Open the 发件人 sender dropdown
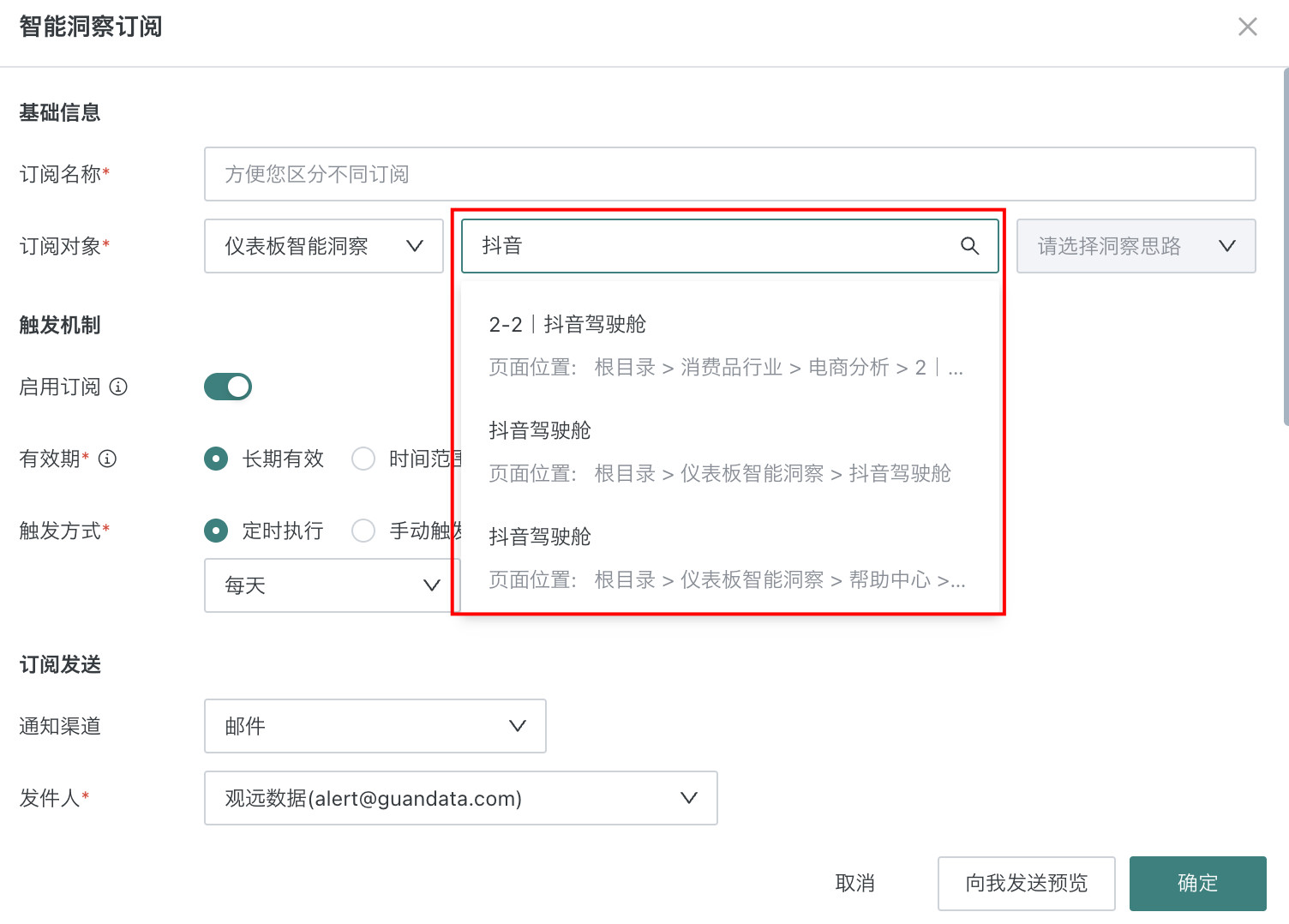 coord(460,798)
